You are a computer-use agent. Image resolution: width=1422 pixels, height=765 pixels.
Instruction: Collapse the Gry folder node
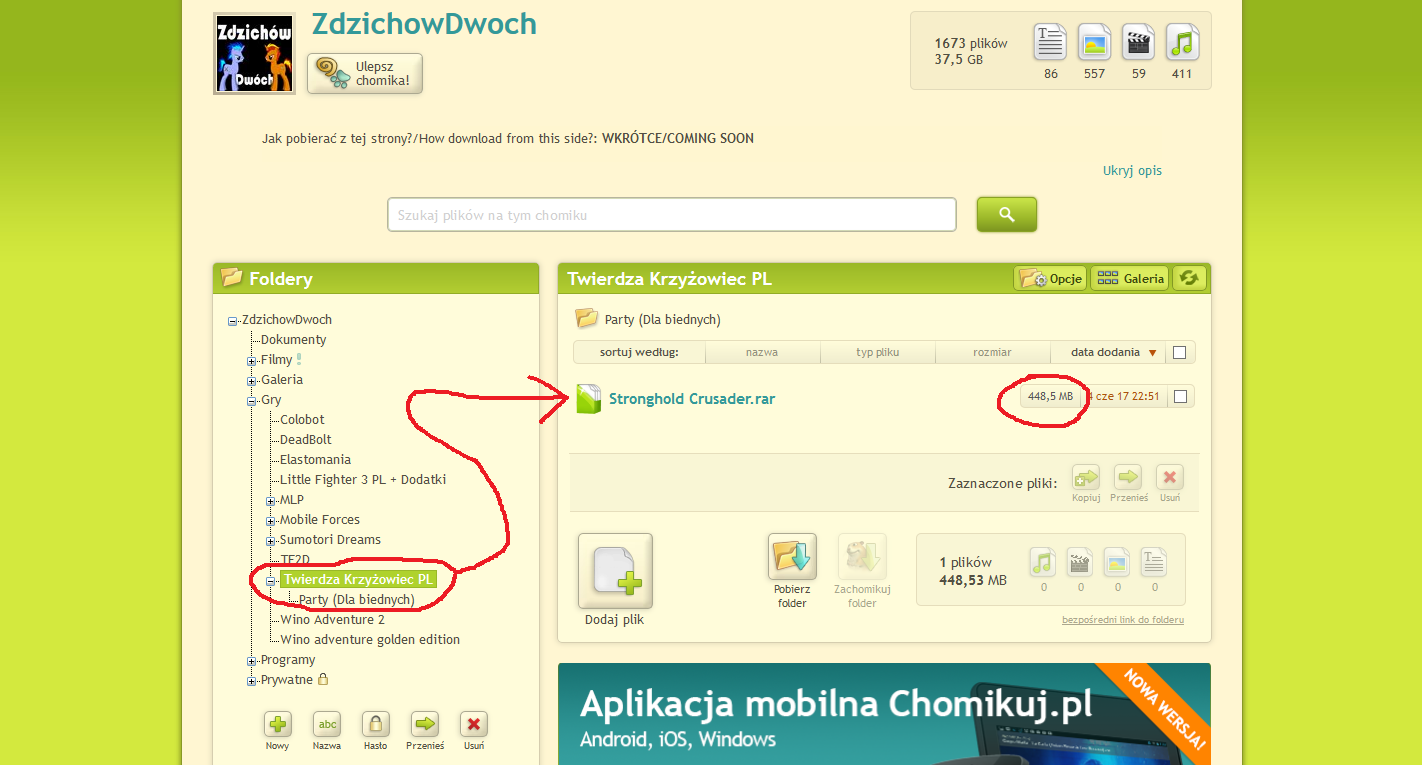pyautogui.click(x=251, y=399)
